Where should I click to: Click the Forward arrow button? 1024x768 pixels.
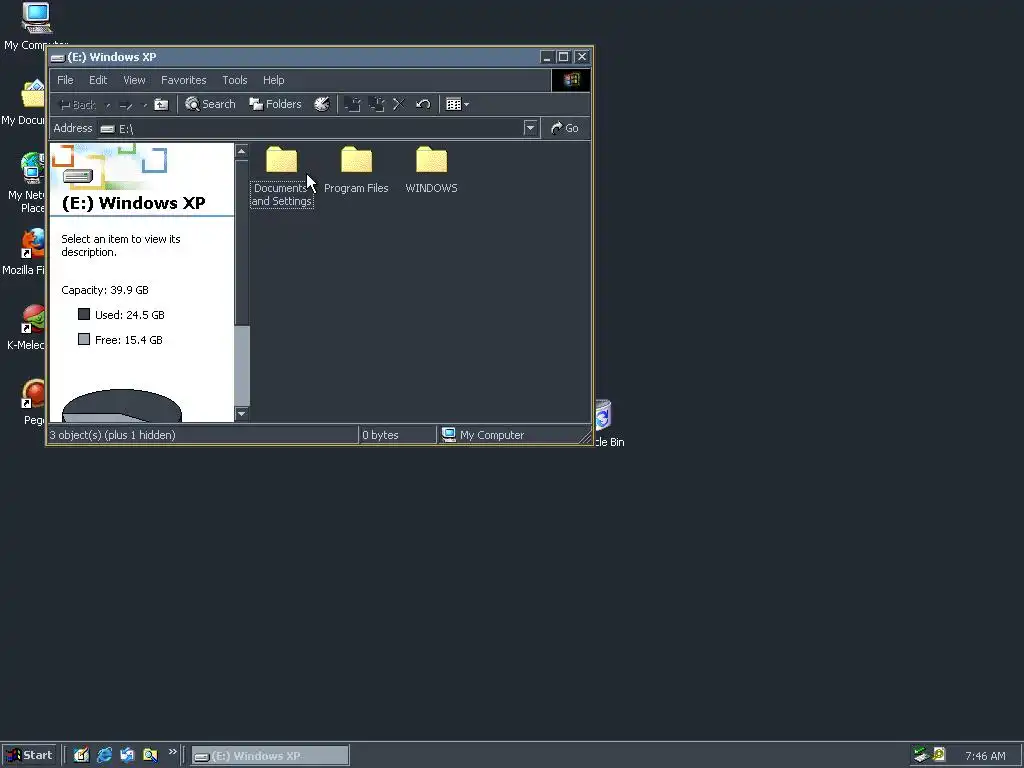pos(126,104)
